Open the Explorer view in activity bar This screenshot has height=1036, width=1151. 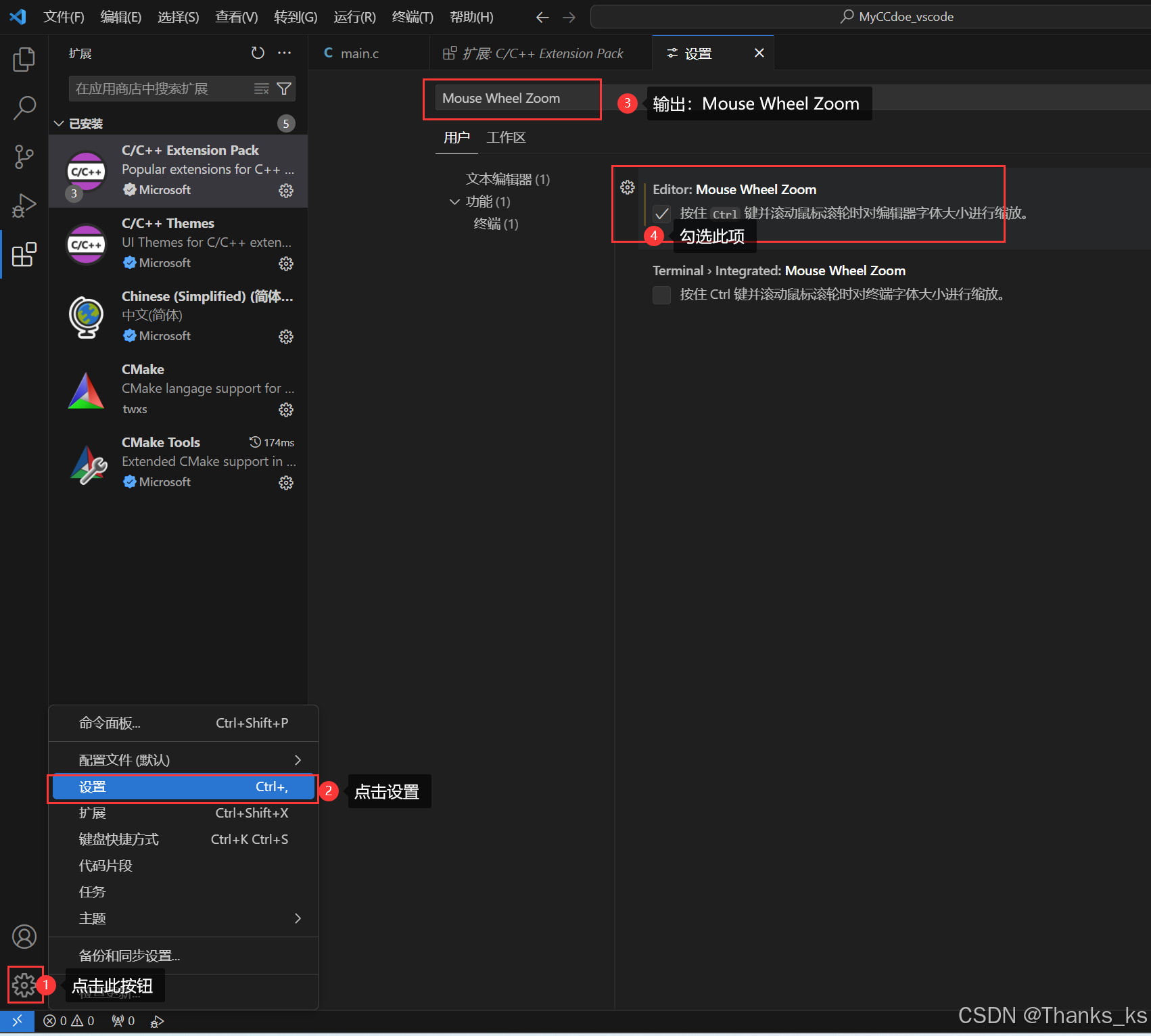[x=24, y=60]
